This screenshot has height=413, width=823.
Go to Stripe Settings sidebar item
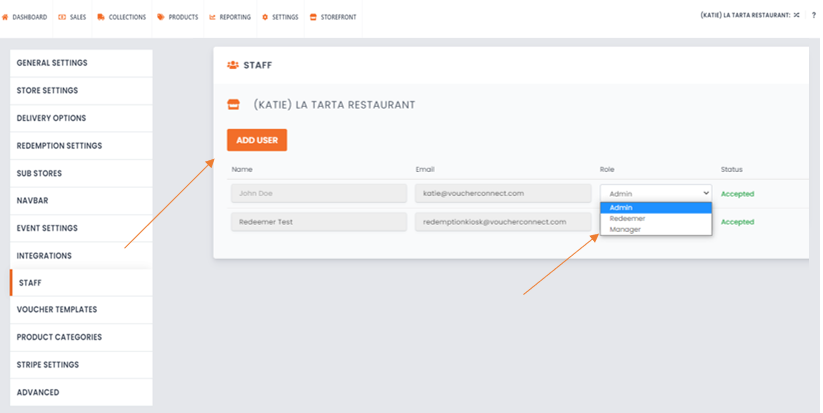tap(48, 365)
